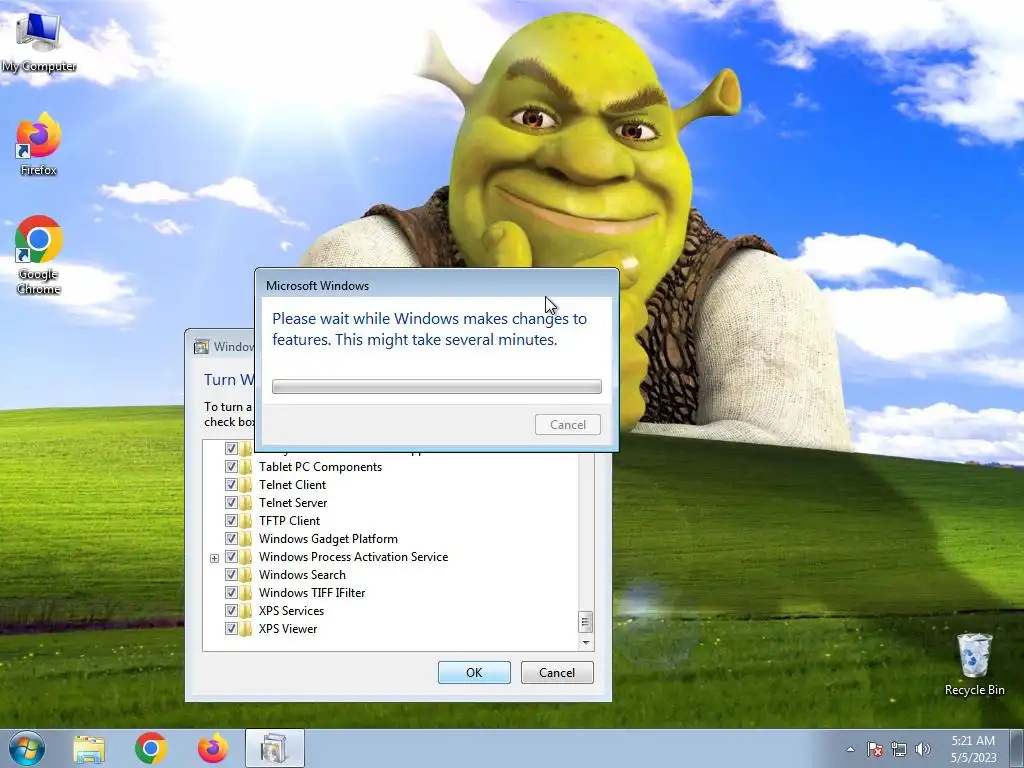Show hidden tray icons arrow
The image size is (1024, 768).
(x=850, y=749)
